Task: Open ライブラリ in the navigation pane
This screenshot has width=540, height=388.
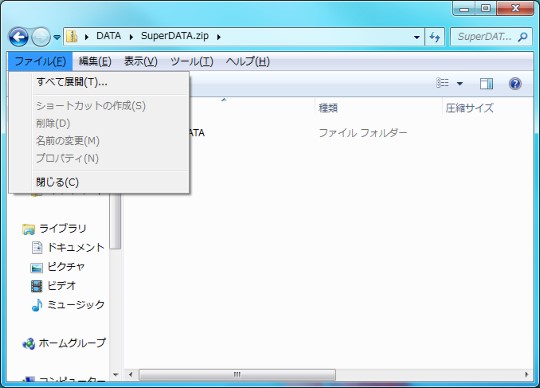Action: [62, 229]
